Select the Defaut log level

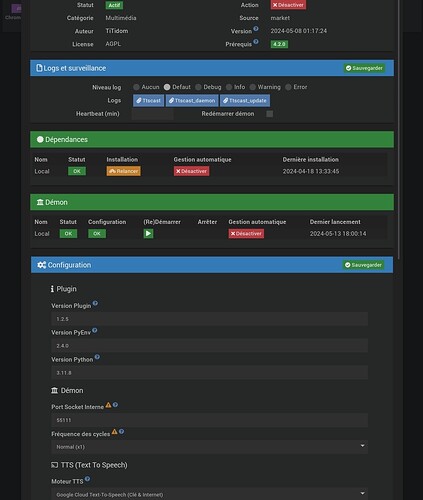coord(167,87)
